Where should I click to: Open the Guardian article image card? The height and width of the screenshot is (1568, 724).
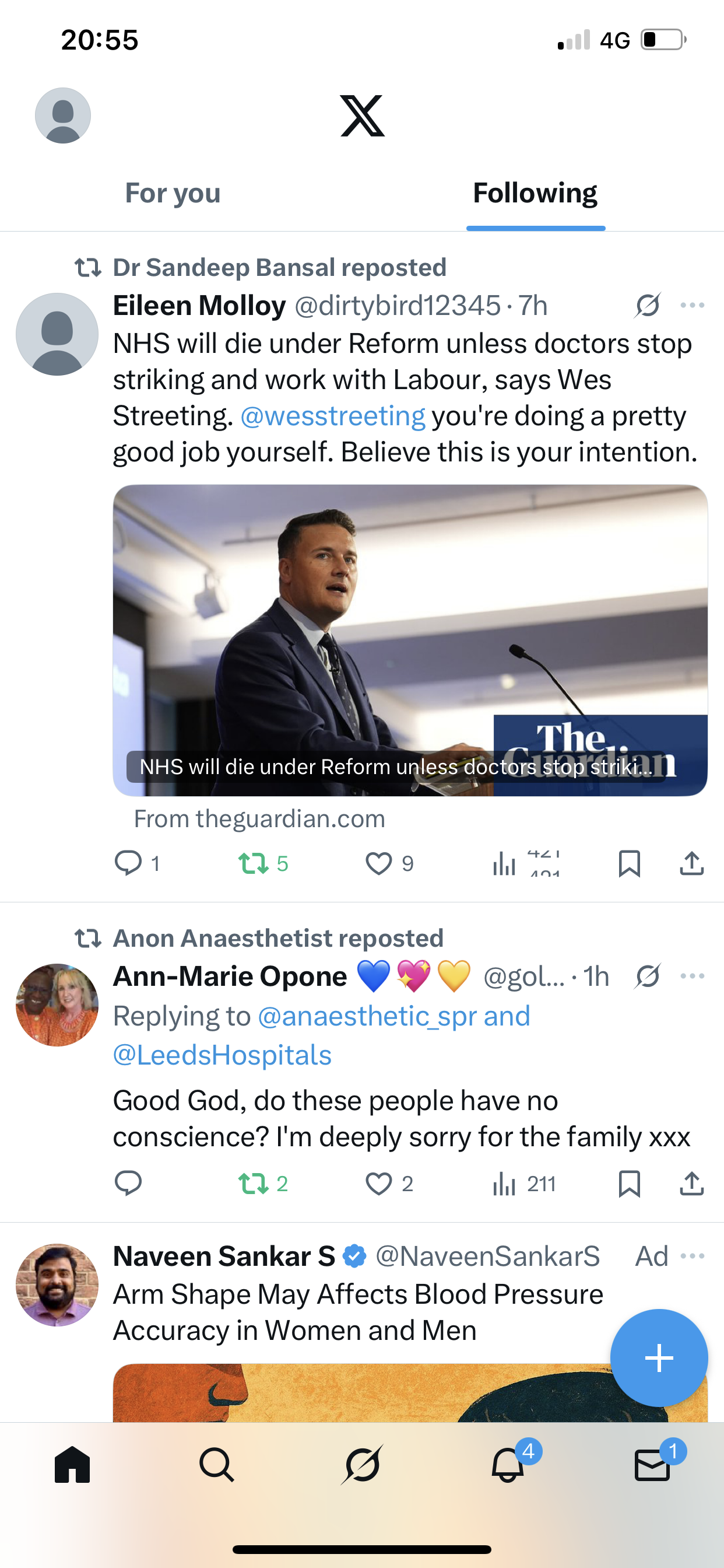click(410, 639)
